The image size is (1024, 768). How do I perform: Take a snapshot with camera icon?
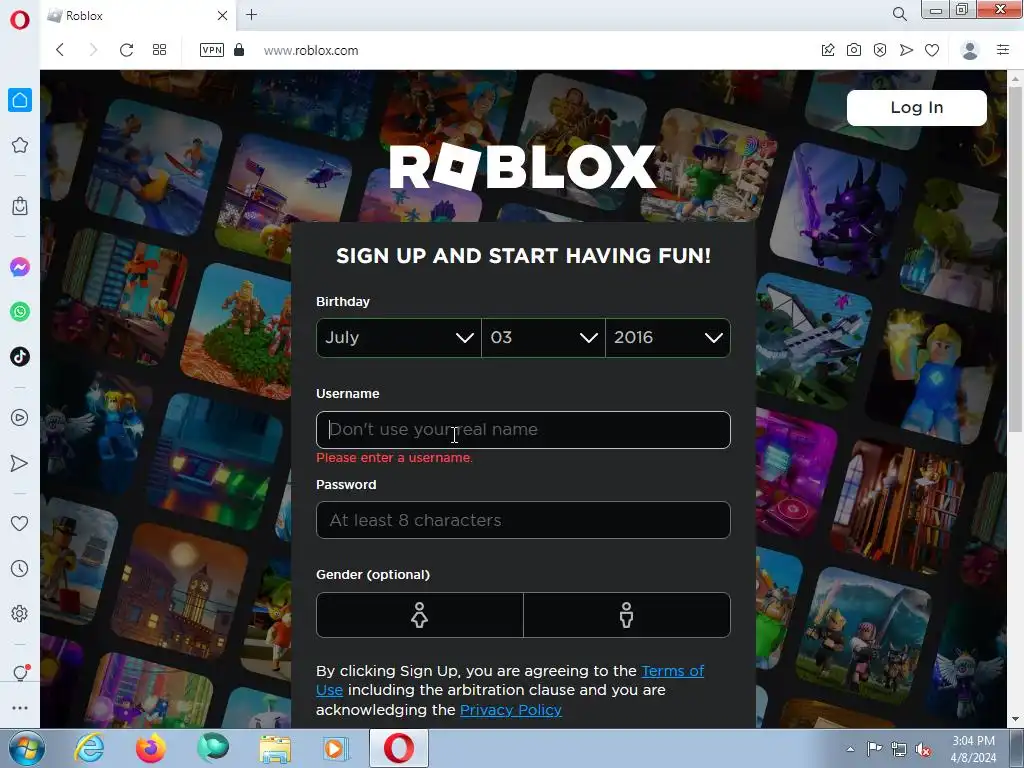(854, 50)
